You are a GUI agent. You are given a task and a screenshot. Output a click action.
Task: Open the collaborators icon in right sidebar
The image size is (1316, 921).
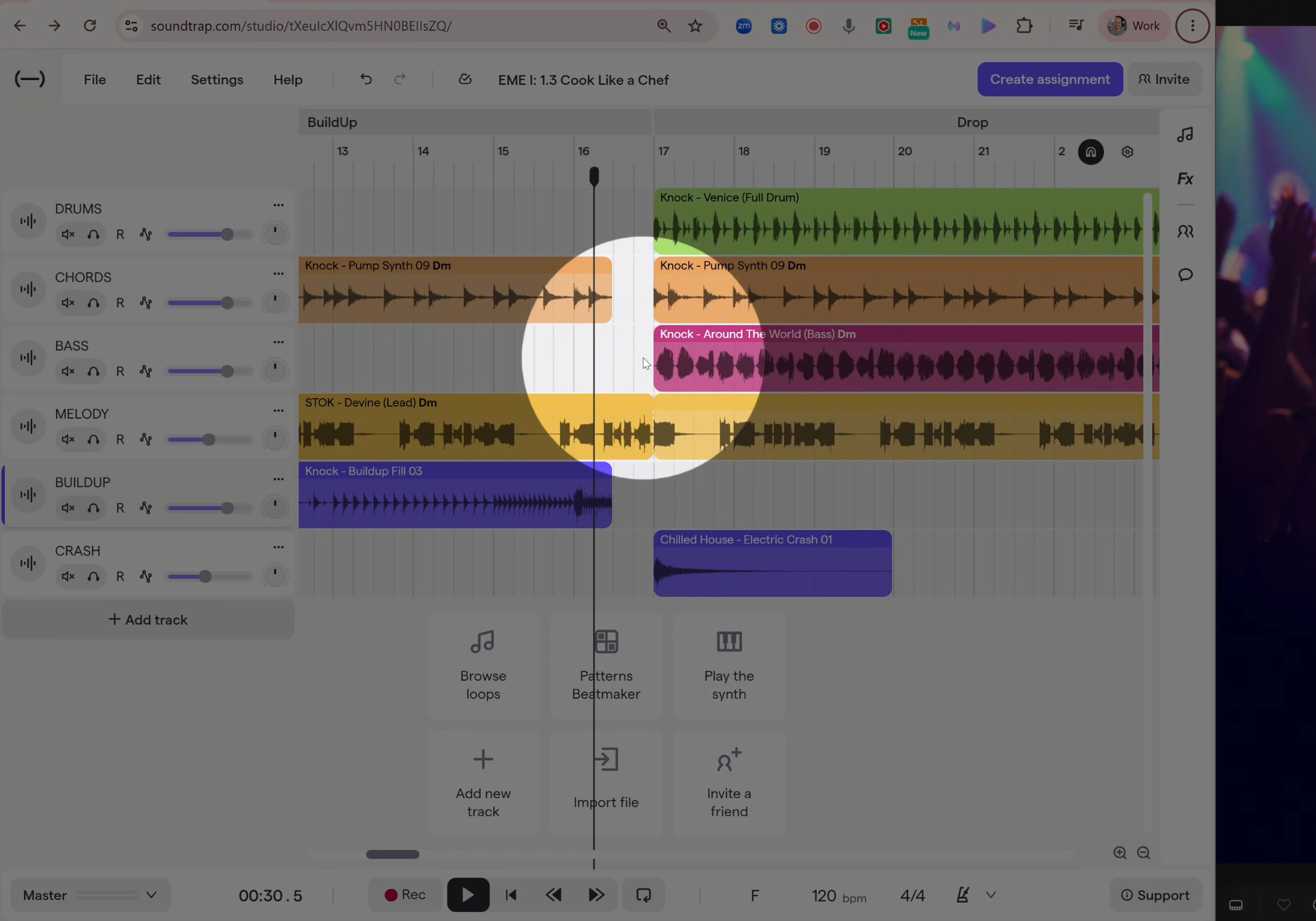1185,231
